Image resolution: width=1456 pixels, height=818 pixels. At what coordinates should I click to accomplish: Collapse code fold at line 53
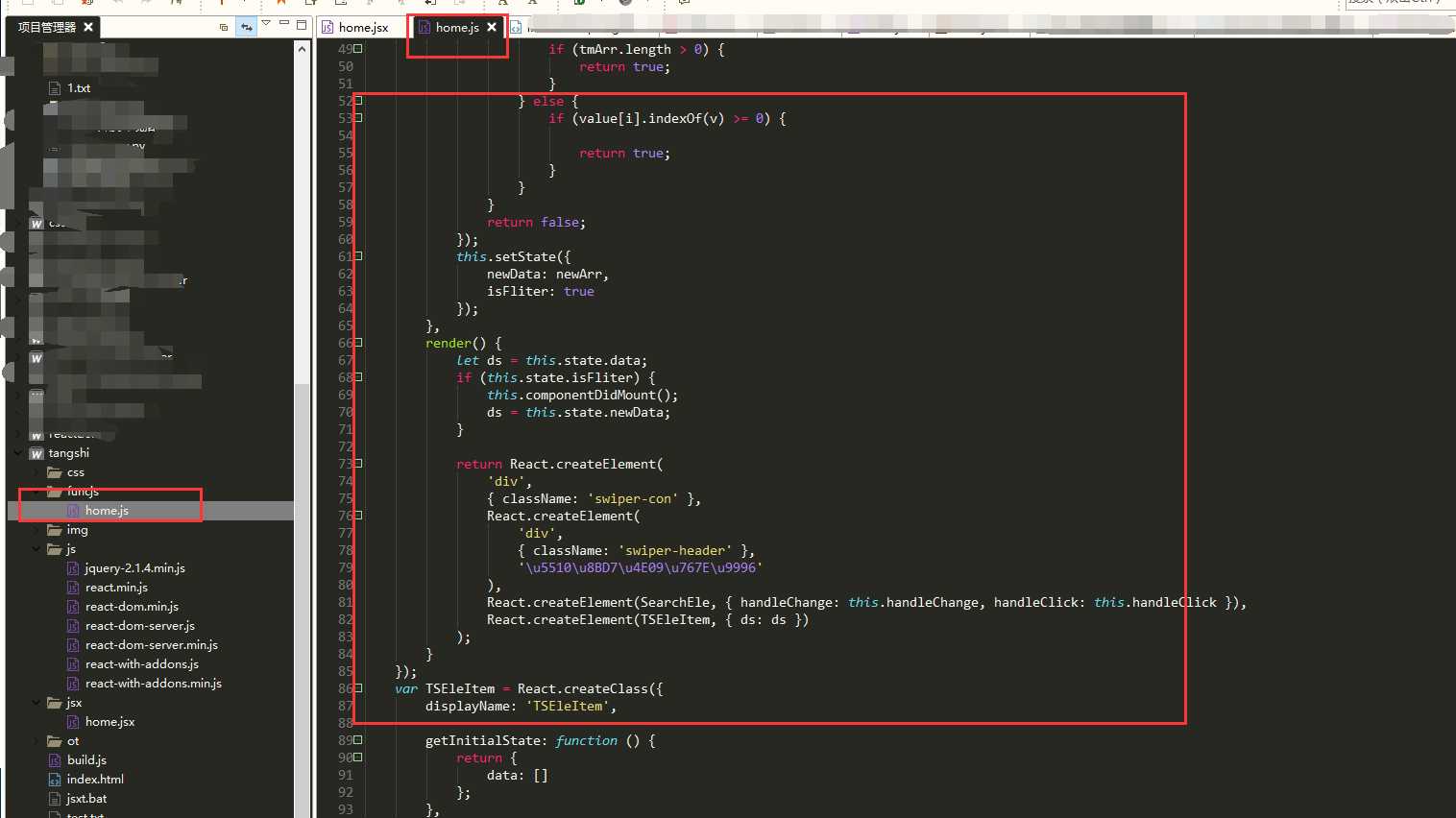pos(358,117)
